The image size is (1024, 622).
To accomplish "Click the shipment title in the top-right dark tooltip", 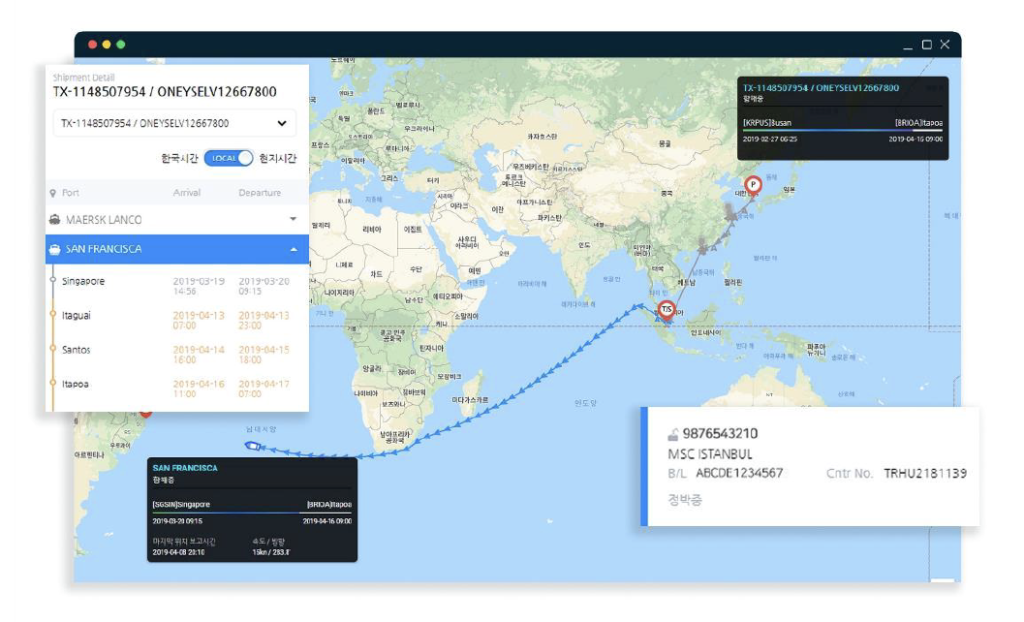I will (x=821, y=88).
